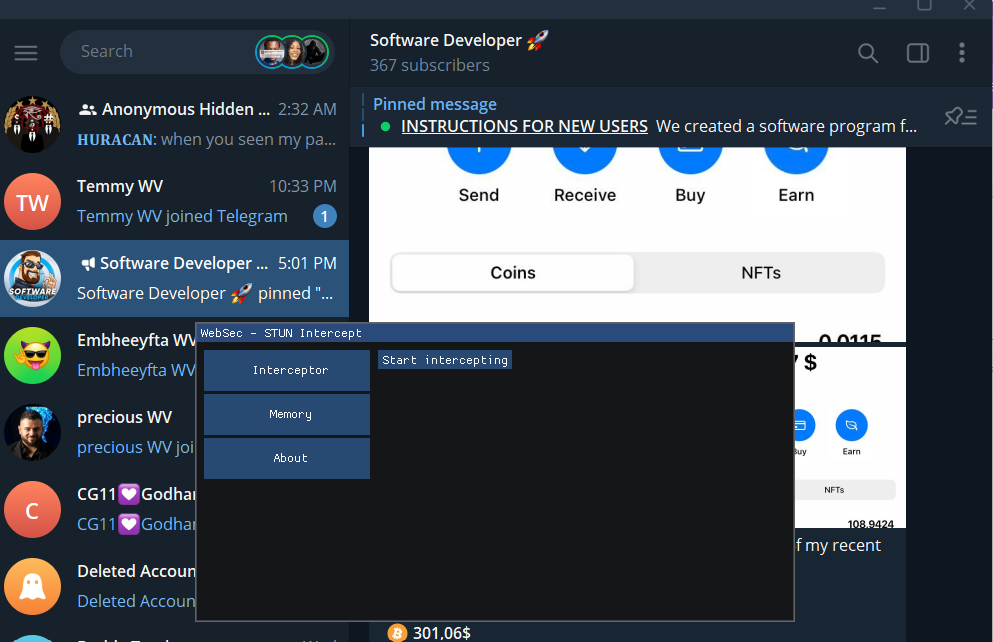Open the Telegram hamburger menu
This screenshot has height=642, width=993.
pyautogui.click(x=26, y=53)
